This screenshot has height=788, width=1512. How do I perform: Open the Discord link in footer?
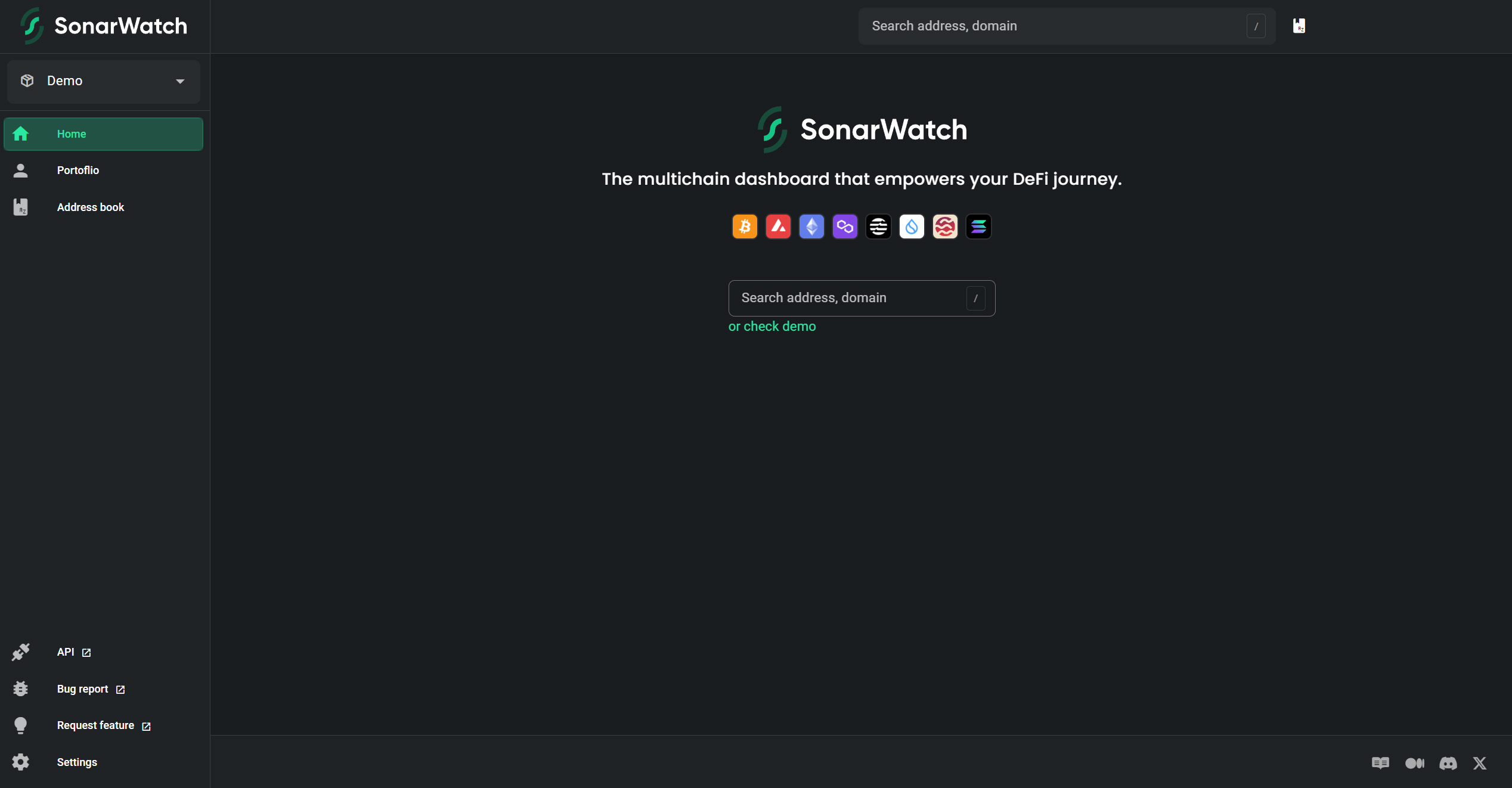[1448, 763]
